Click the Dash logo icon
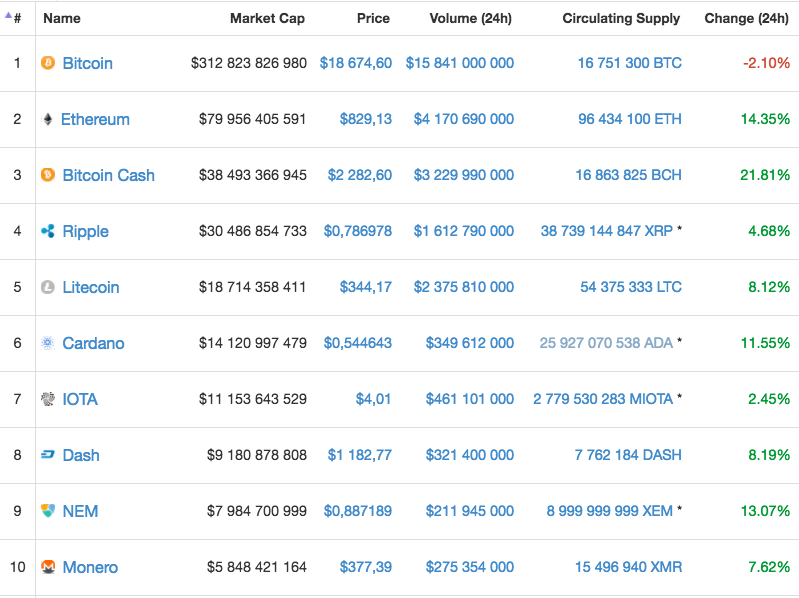 click(48, 454)
